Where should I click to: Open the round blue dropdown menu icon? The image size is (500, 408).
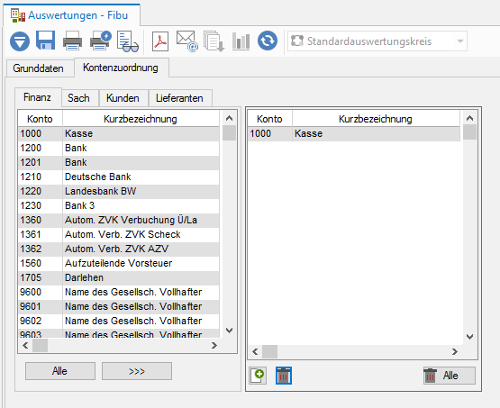coord(20,41)
